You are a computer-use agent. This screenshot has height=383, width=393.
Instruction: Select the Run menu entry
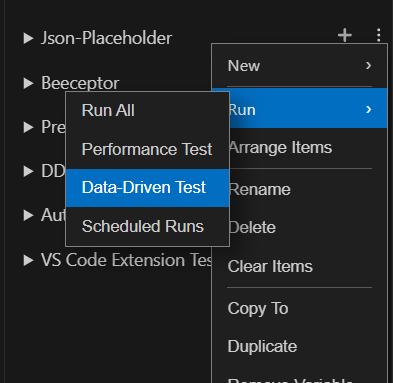coord(308,108)
